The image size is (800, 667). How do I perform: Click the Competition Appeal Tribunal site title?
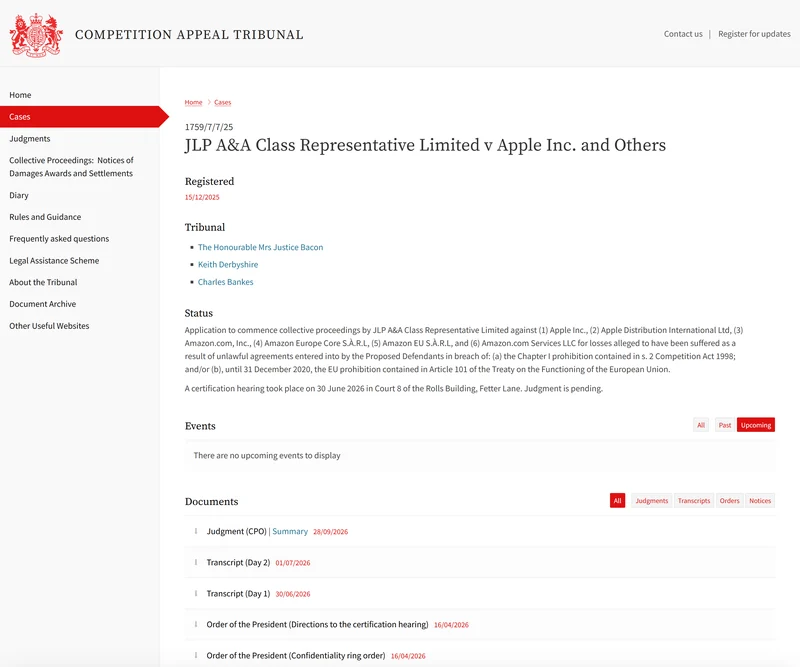coord(189,35)
